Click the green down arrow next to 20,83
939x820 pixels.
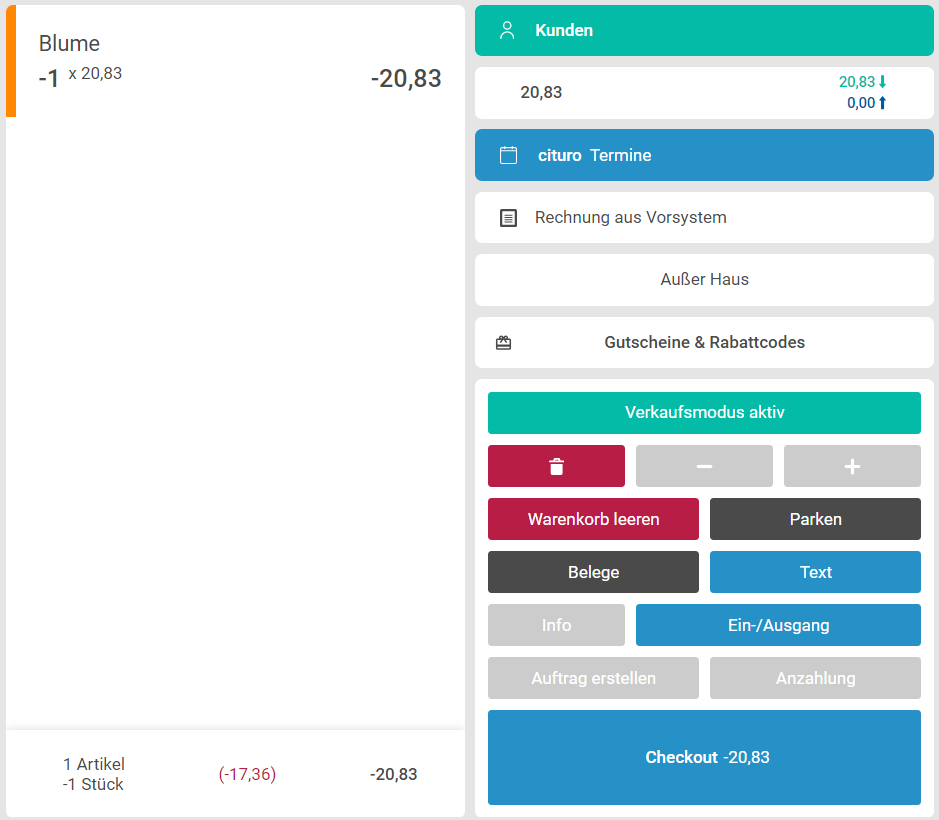click(883, 82)
